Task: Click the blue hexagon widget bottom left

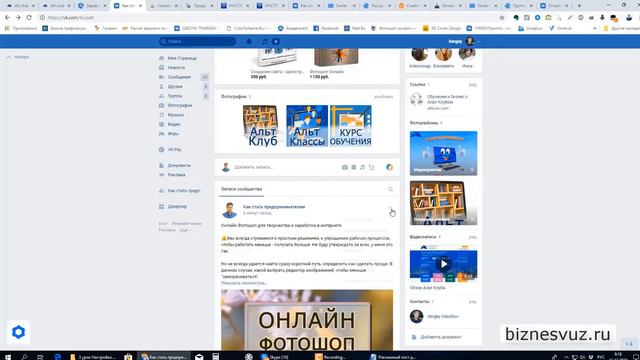Action: [18, 332]
